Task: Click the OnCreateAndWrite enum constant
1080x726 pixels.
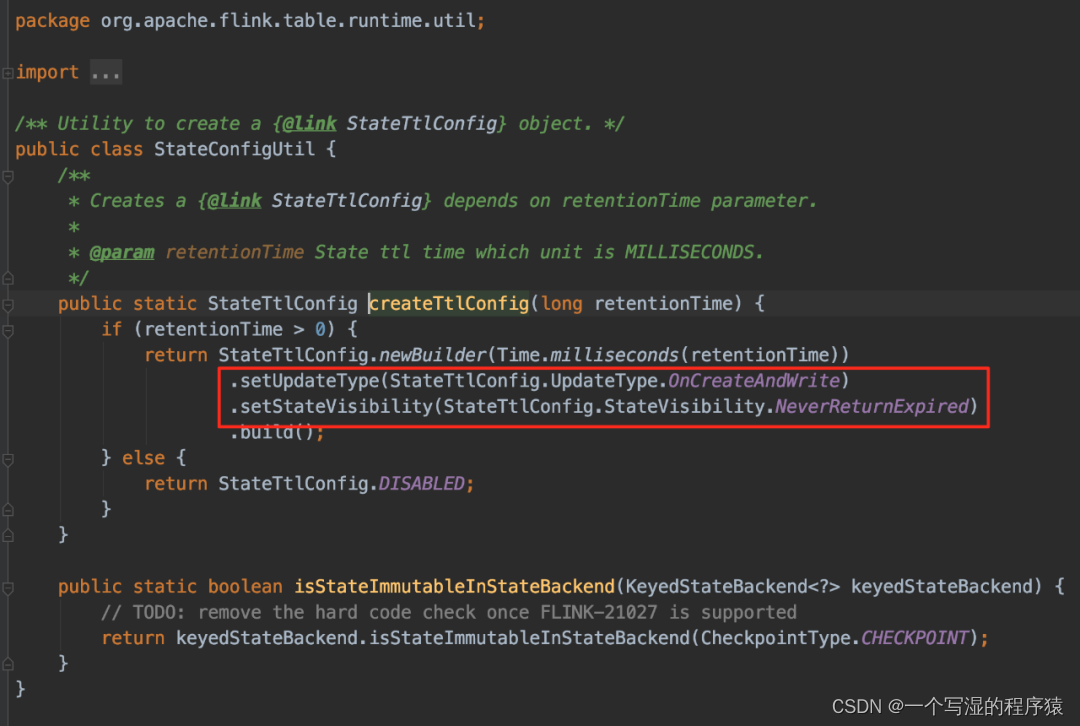Action: [754, 381]
